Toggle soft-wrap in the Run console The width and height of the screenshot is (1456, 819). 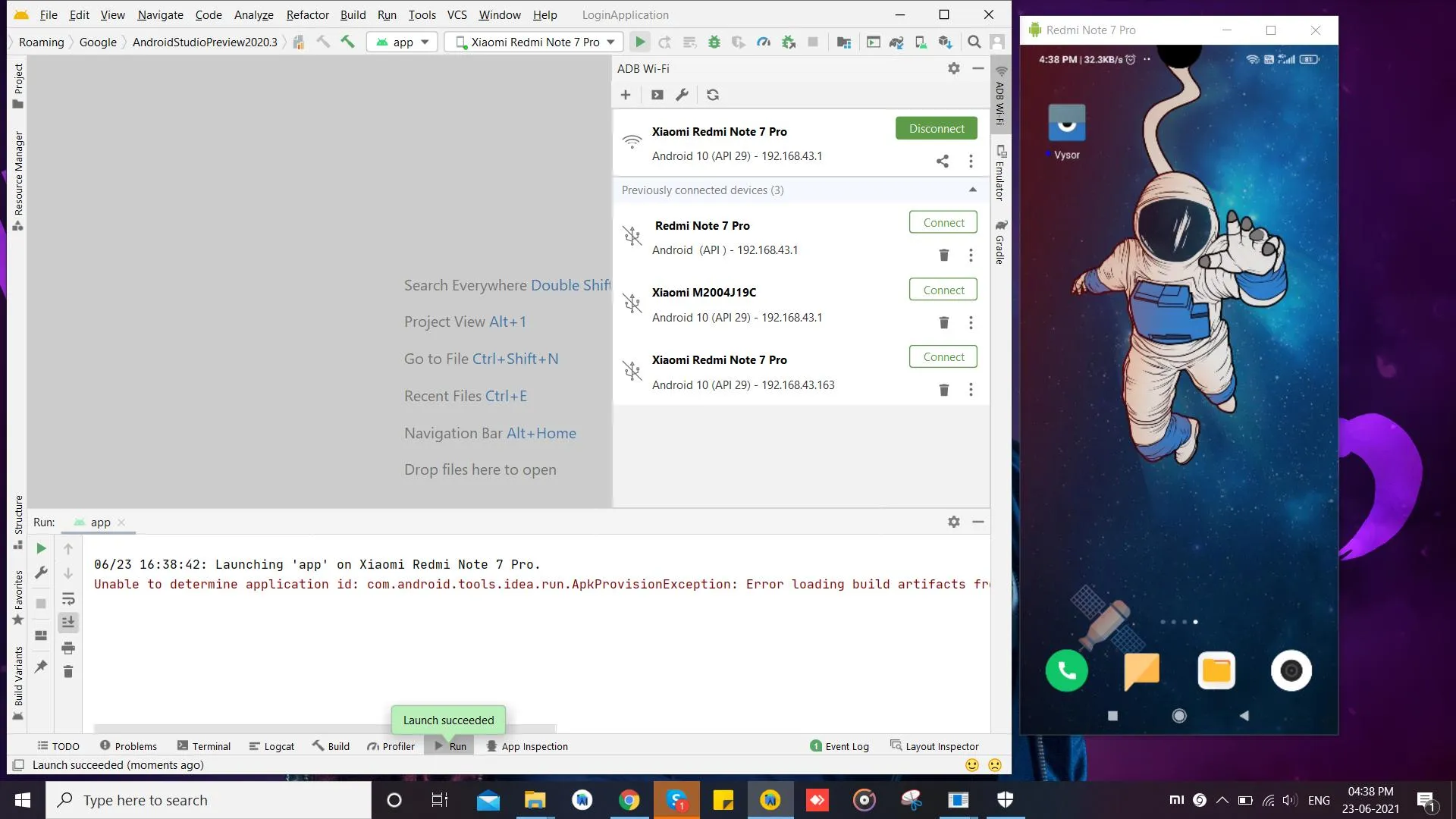point(68,598)
